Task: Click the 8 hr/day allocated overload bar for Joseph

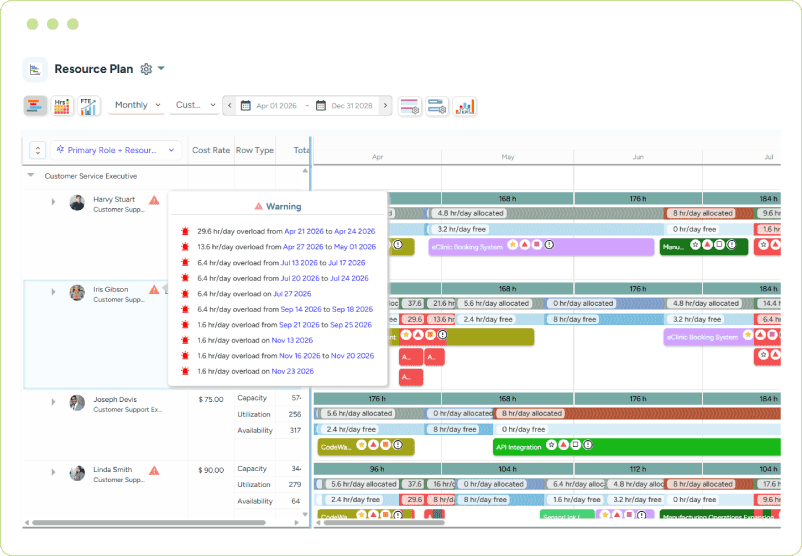Action: click(x=637, y=413)
